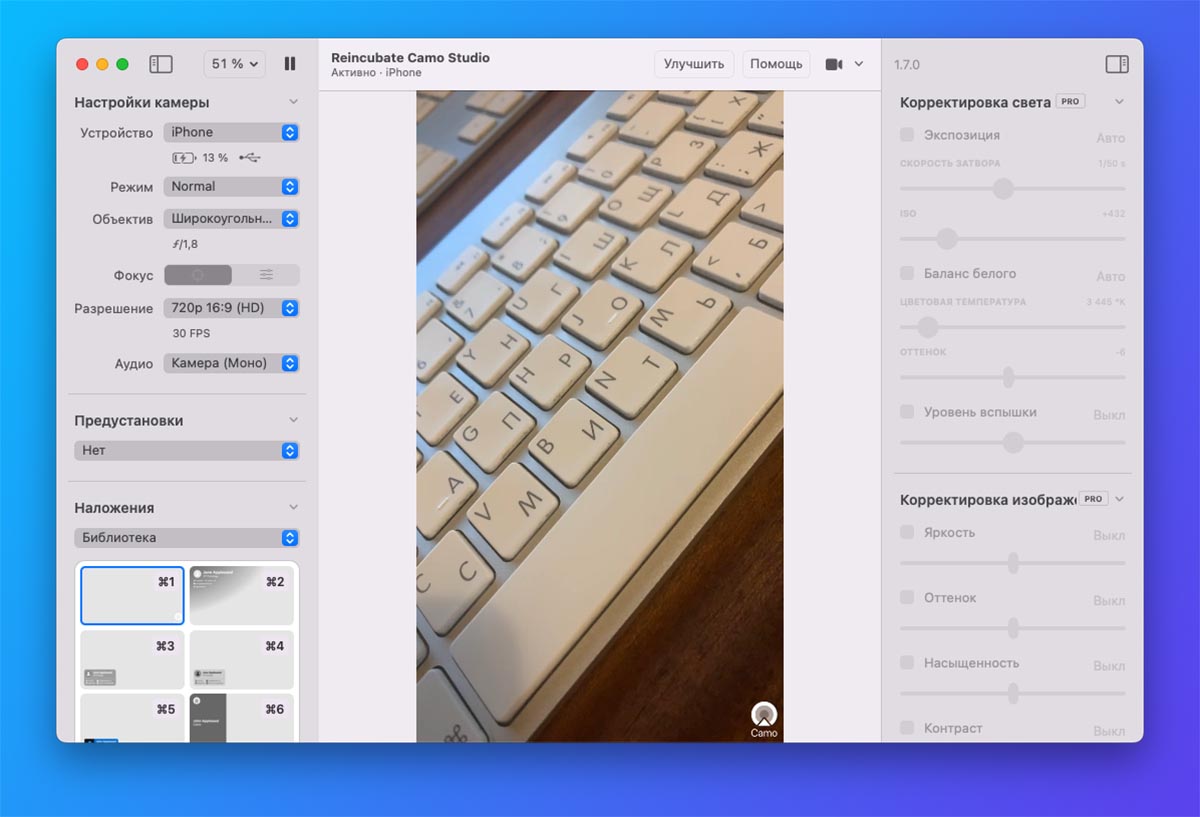Collapse the Наложения section
The width and height of the screenshot is (1200, 817).
pyautogui.click(x=293, y=507)
